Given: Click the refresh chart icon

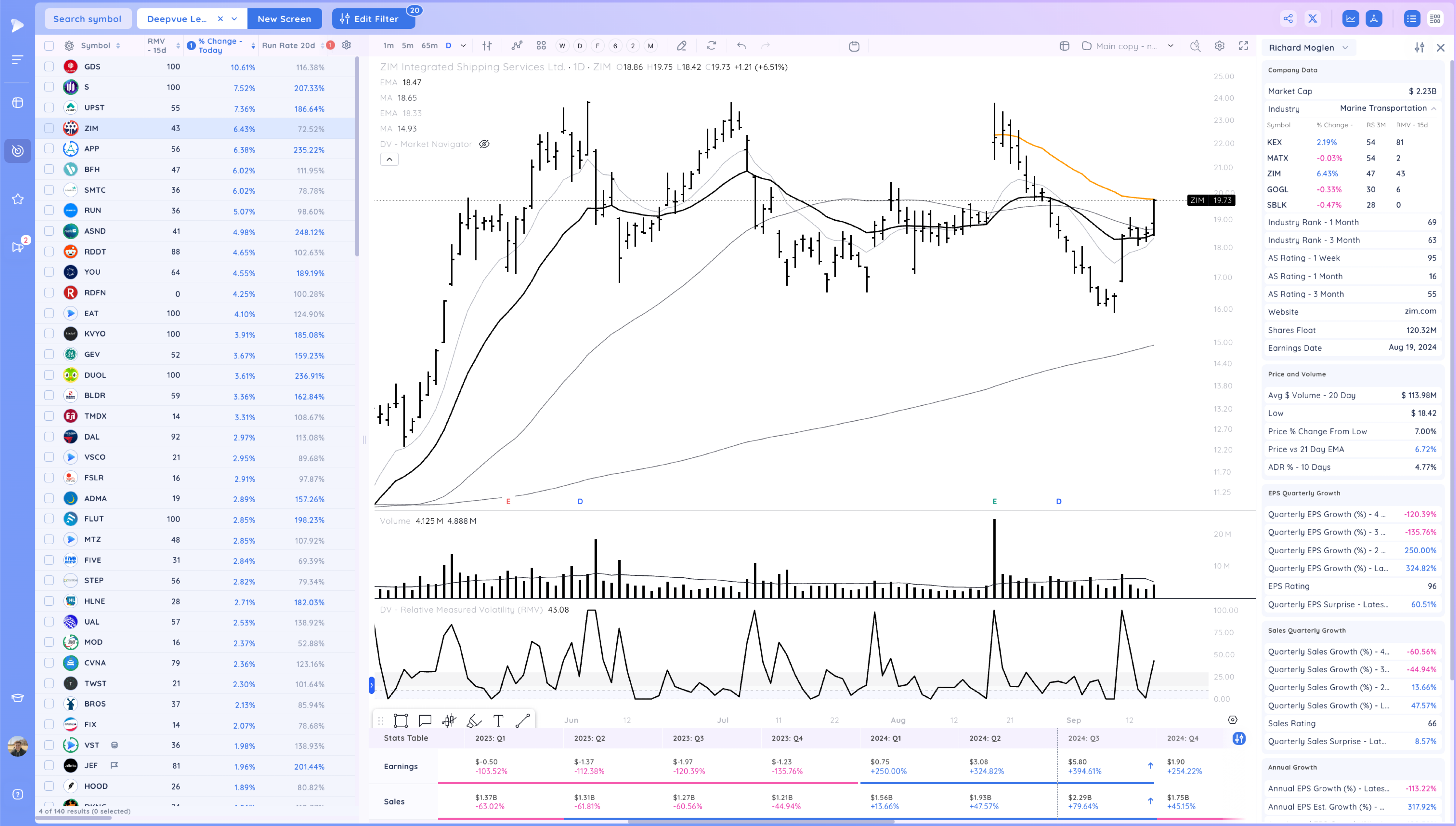Looking at the screenshot, I should 712,46.
